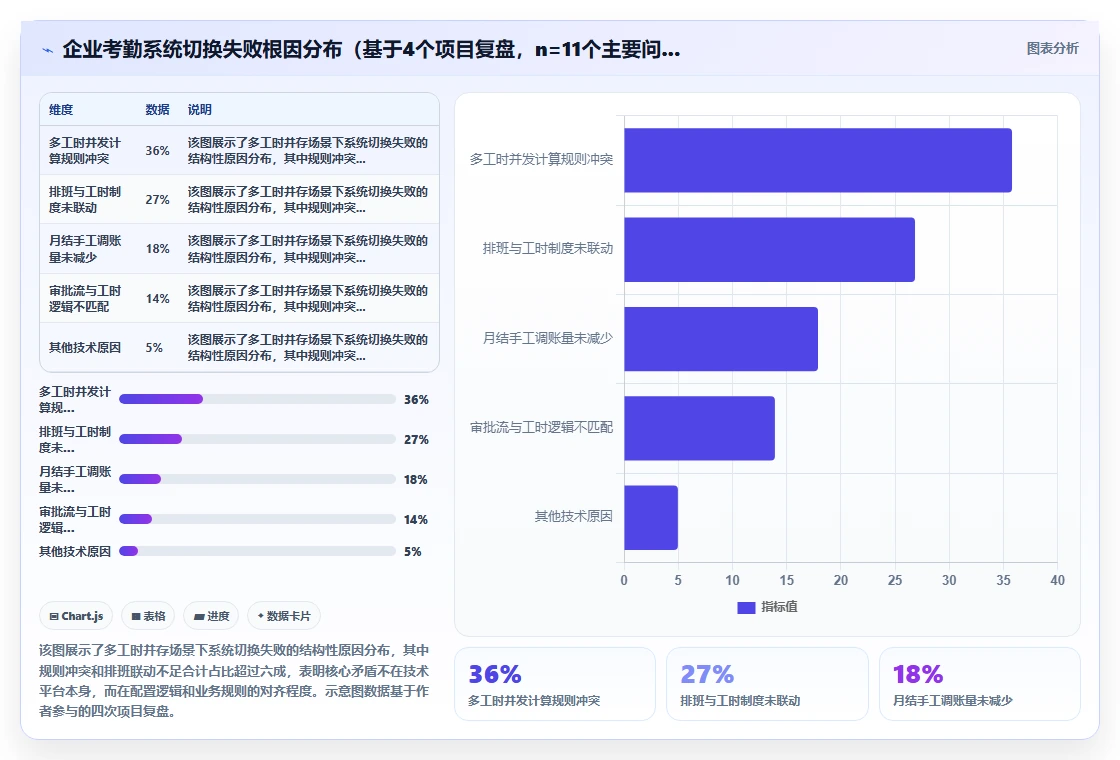Toggle the 指标值 legend color swatch

tap(746, 607)
